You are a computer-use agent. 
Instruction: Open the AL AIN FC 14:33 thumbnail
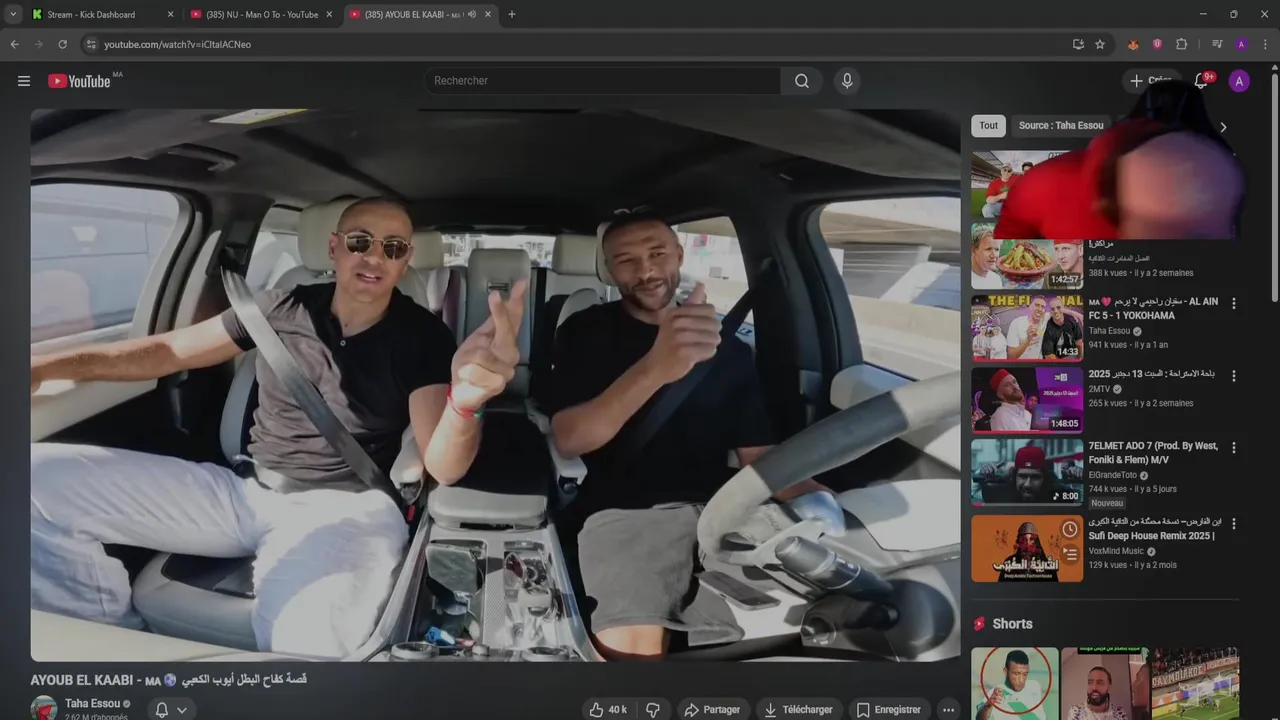click(x=1027, y=327)
